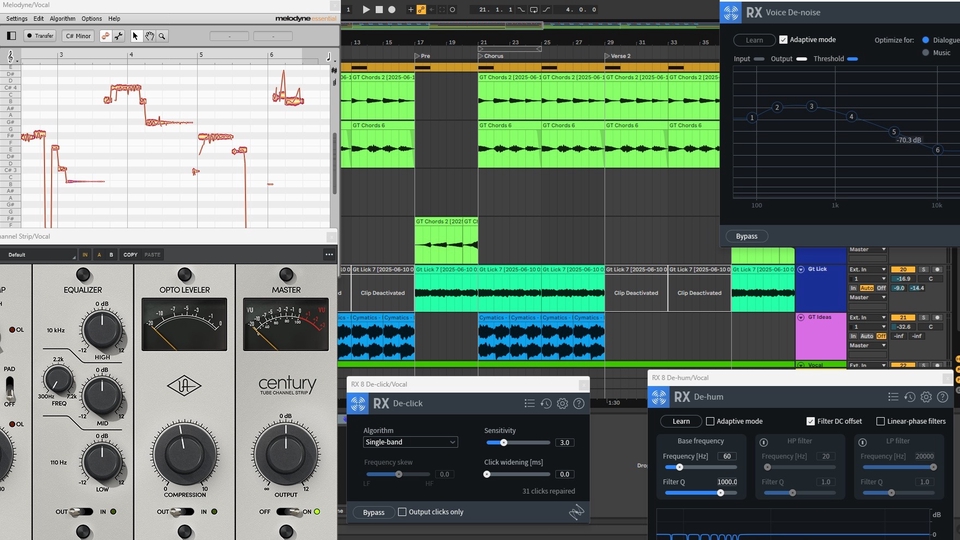Open the C# Minor key selector
Viewport: 960px width, 540px height.
coord(80,36)
